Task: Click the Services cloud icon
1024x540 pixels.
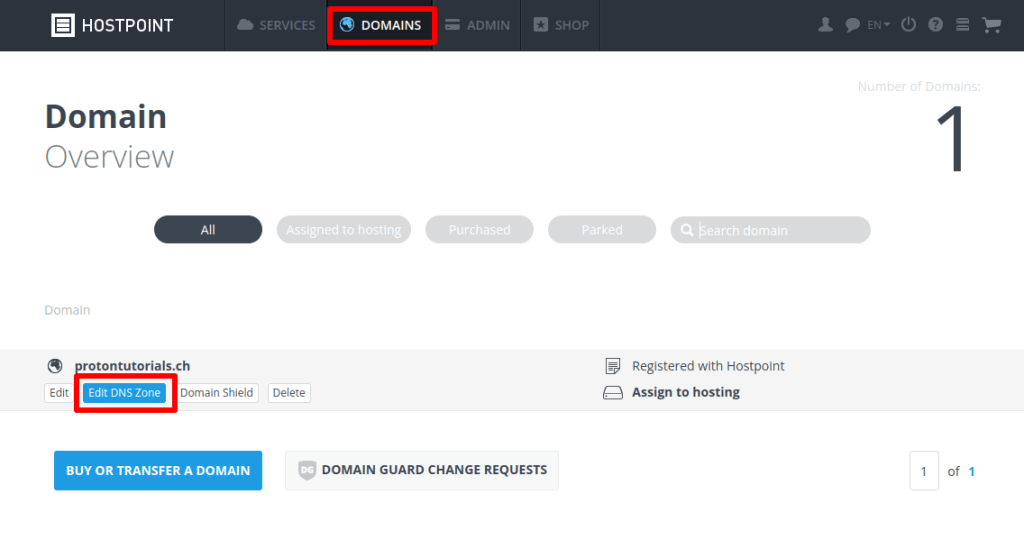Action: click(x=245, y=25)
